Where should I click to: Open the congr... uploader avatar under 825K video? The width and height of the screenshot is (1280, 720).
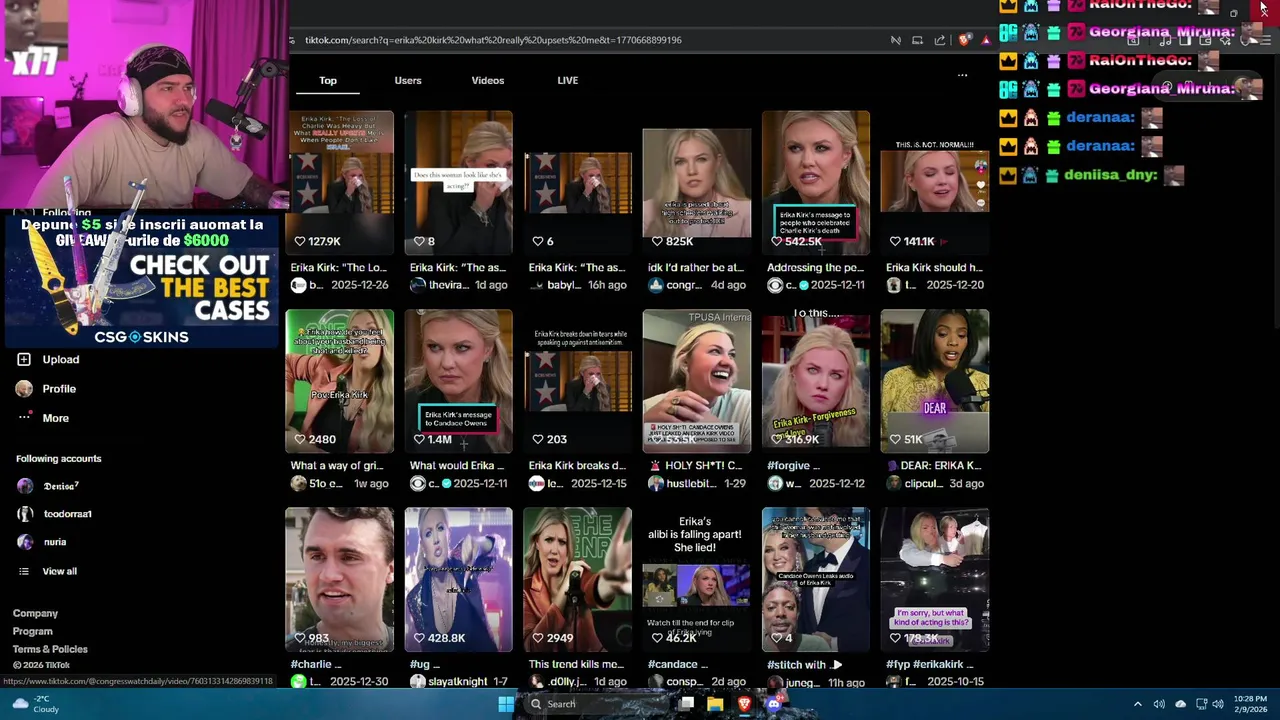pyautogui.click(x=655, y=285)
